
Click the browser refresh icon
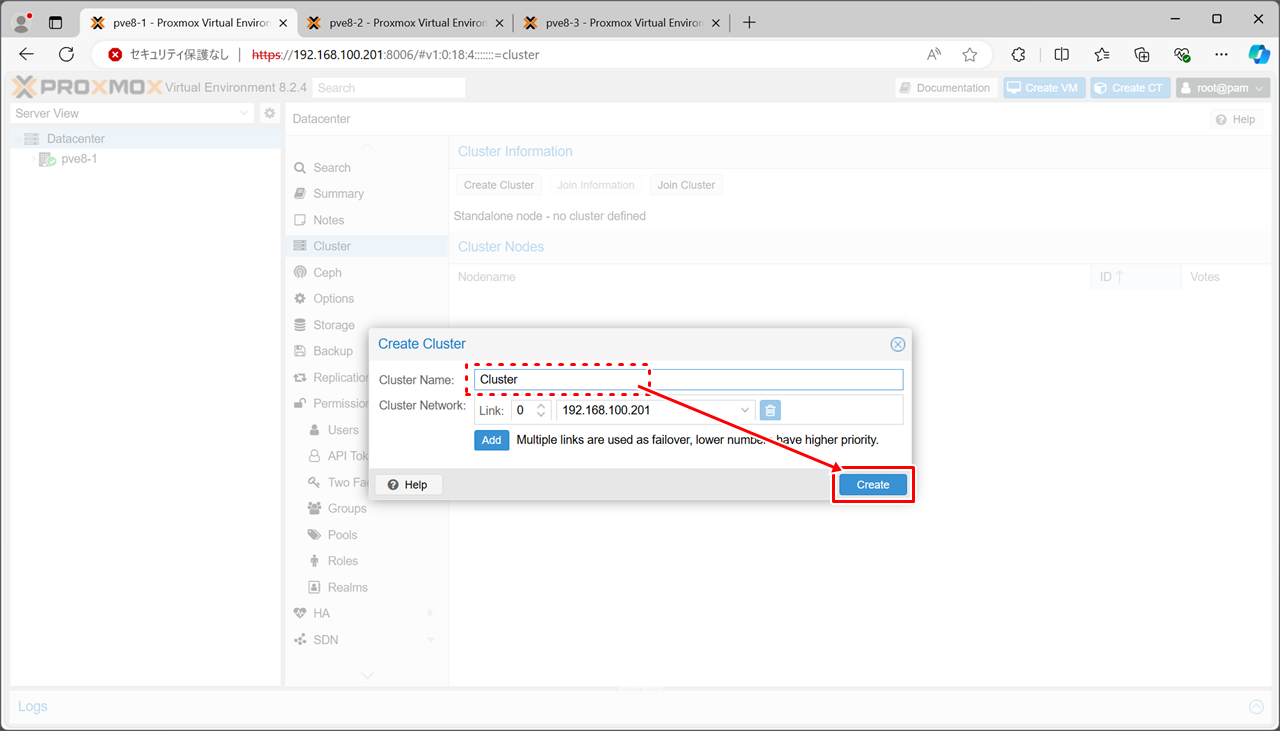tap(67, 55)
